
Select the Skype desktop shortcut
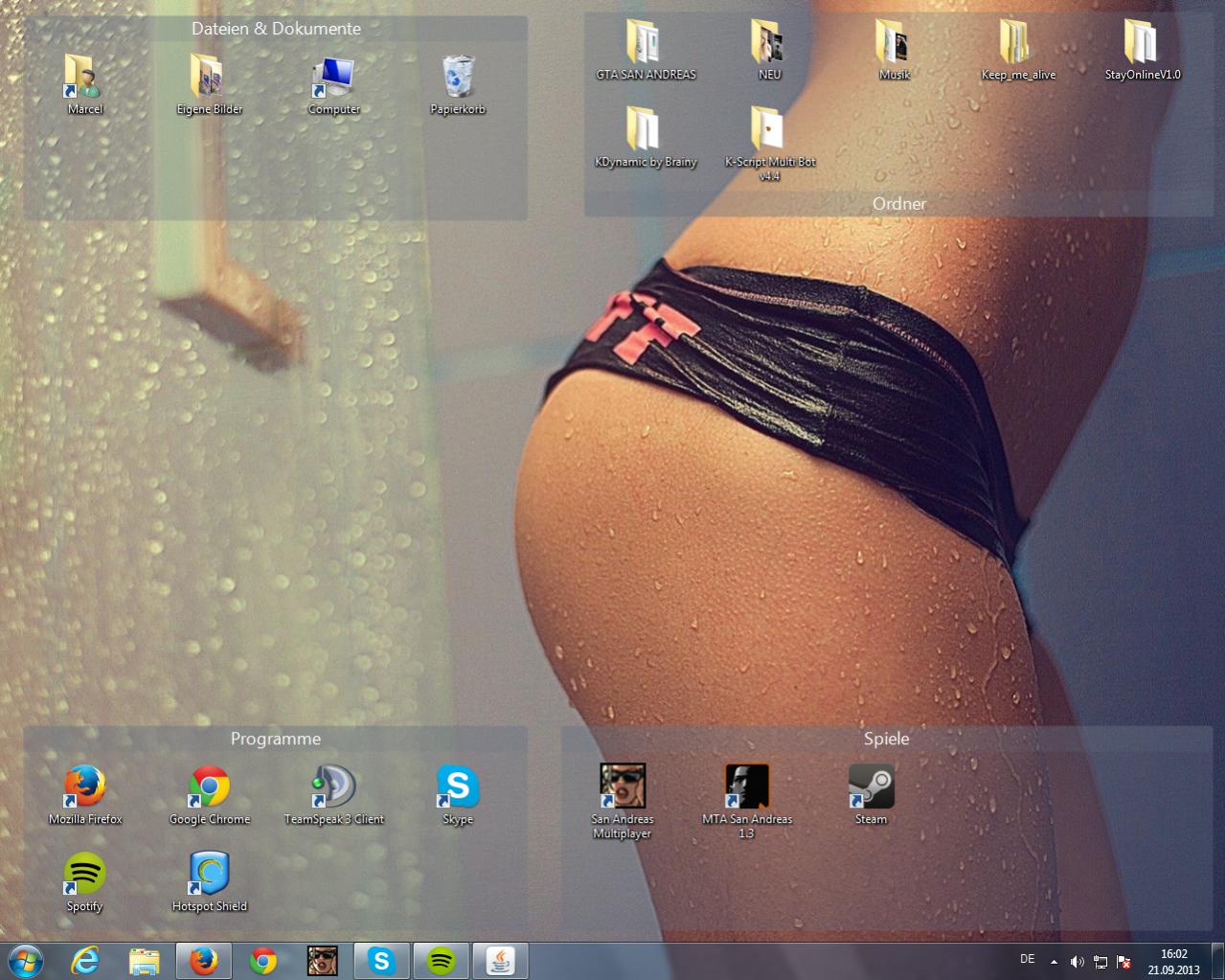point(458,787)
